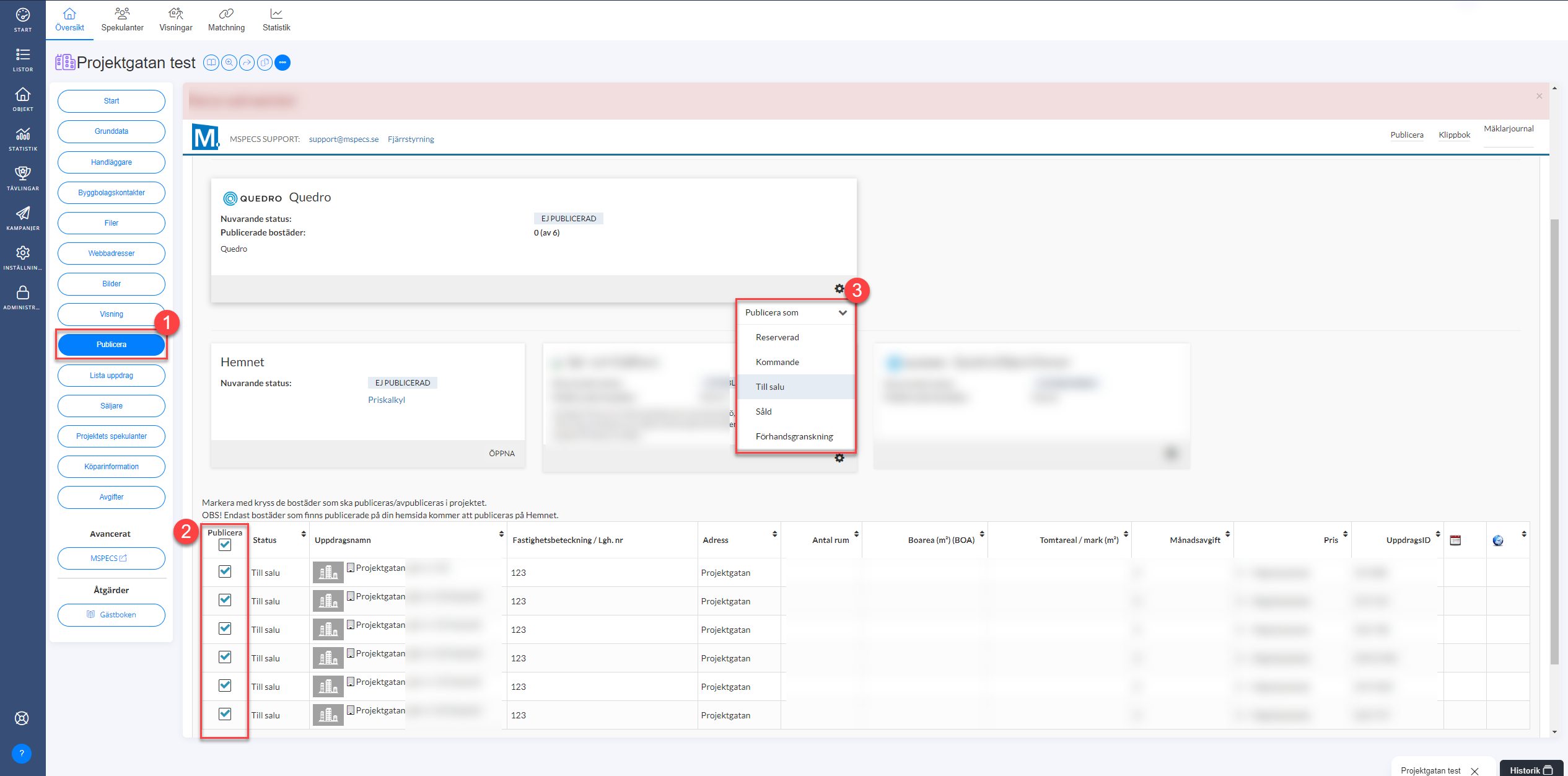Click the open-book icon next to the project title
Image resolution: width=1568 pixels, height=776 pixels.
coord(211,63)
